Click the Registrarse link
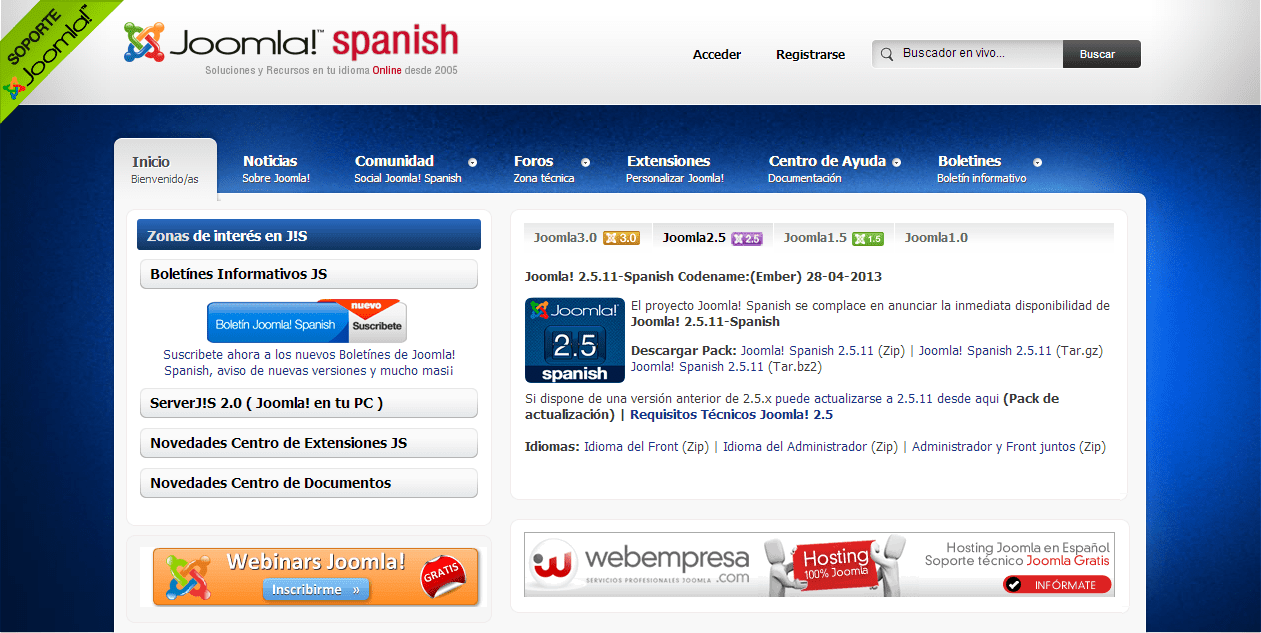The width and height of the screenshot is (1261, 633). 810,55
